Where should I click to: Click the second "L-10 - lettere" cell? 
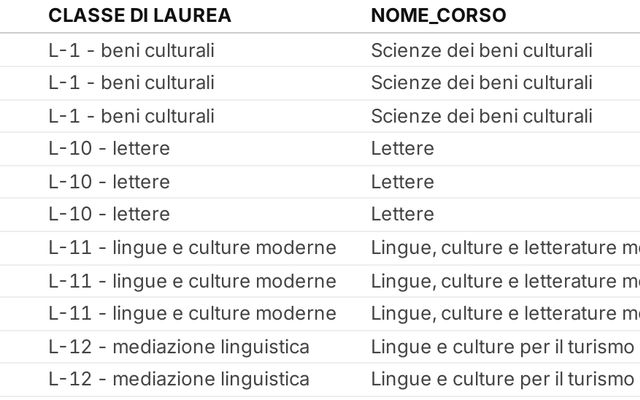click(109, 182)
